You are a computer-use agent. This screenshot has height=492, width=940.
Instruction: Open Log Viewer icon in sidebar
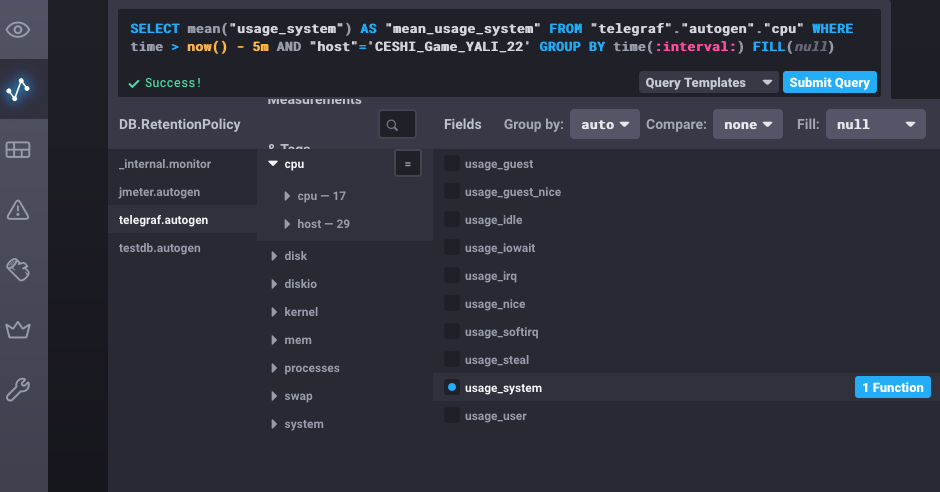click(18, 269)
